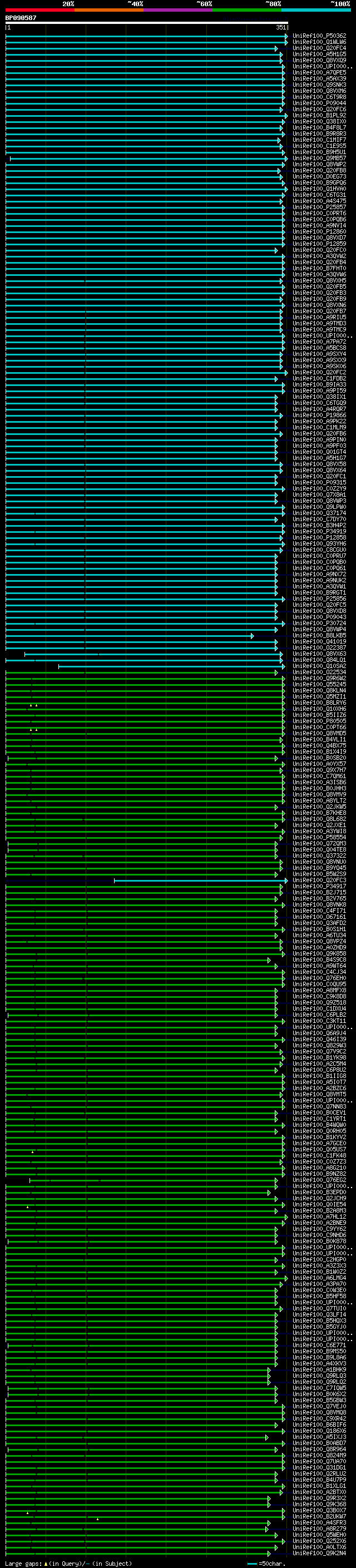Click hit label UniRef100_B2UKW7

(319, 1516)
